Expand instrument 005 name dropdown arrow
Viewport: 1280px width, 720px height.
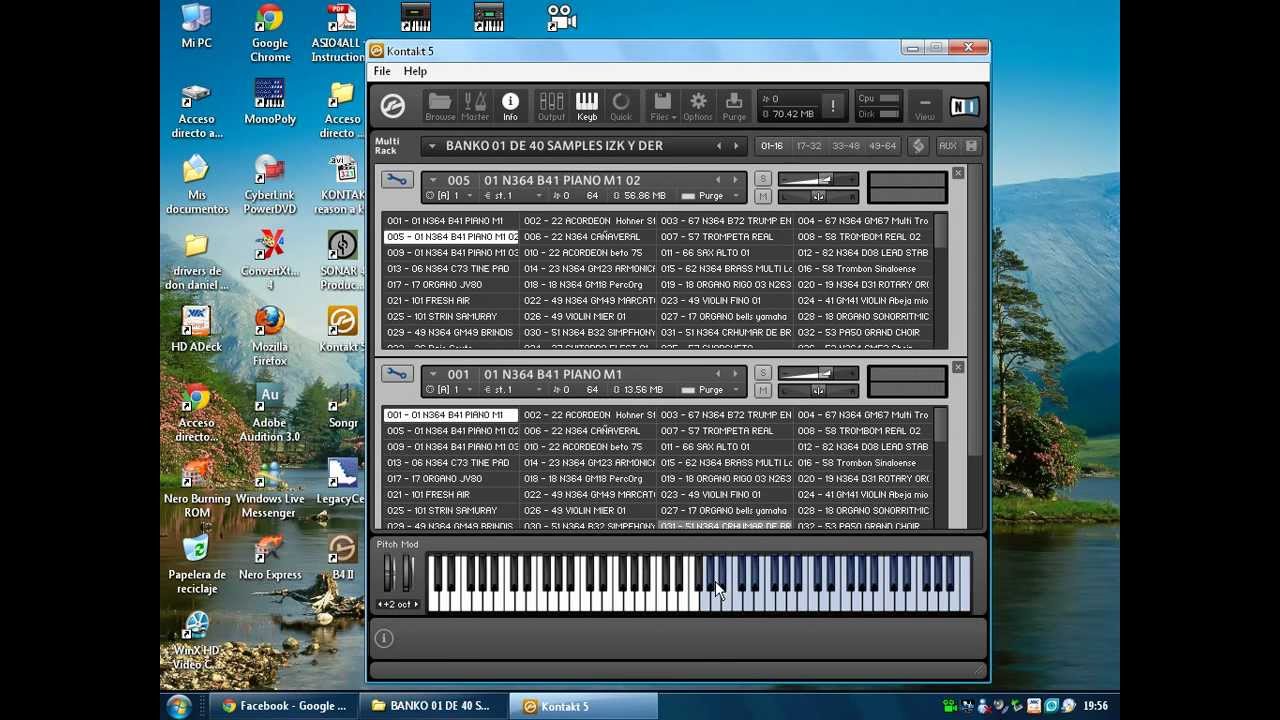tap(432, 180)
